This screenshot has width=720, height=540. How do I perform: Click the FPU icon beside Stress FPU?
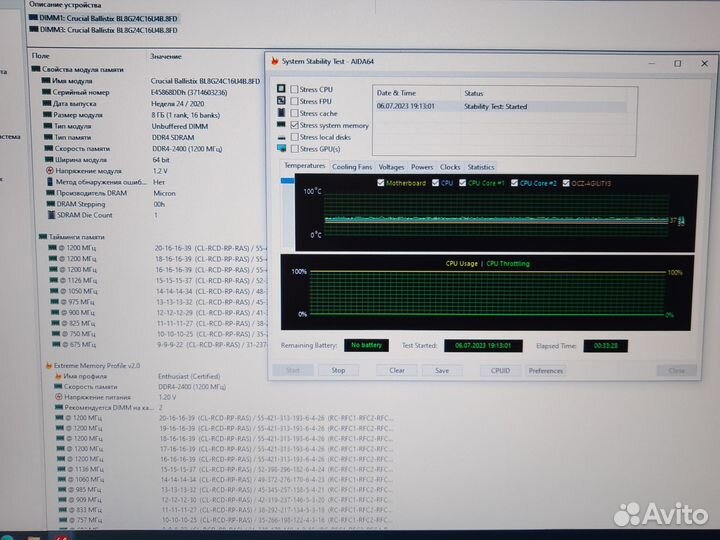[x=281, y=100]
